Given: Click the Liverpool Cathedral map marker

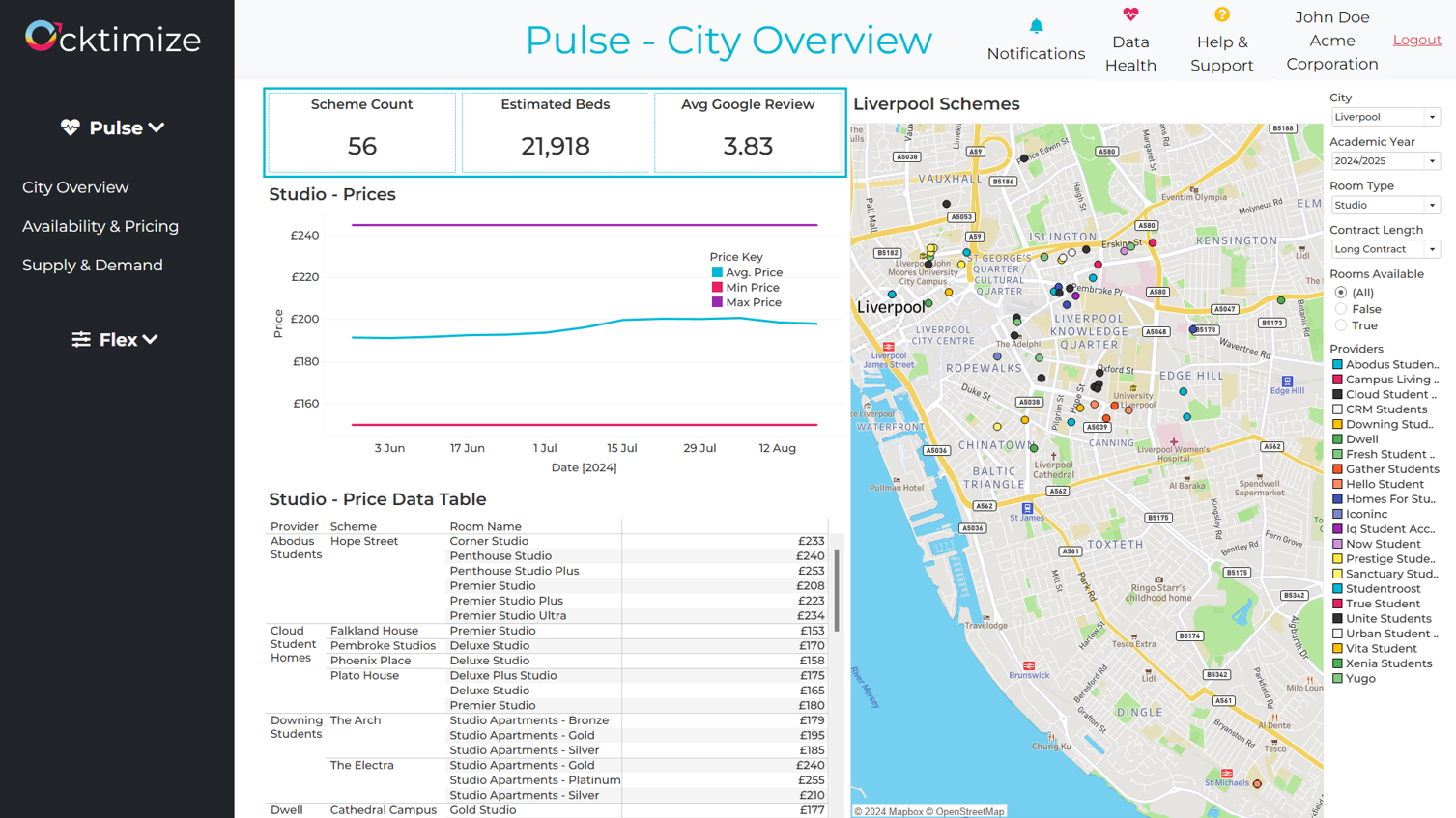Looking at the screenshot, I should point(1053,457).
